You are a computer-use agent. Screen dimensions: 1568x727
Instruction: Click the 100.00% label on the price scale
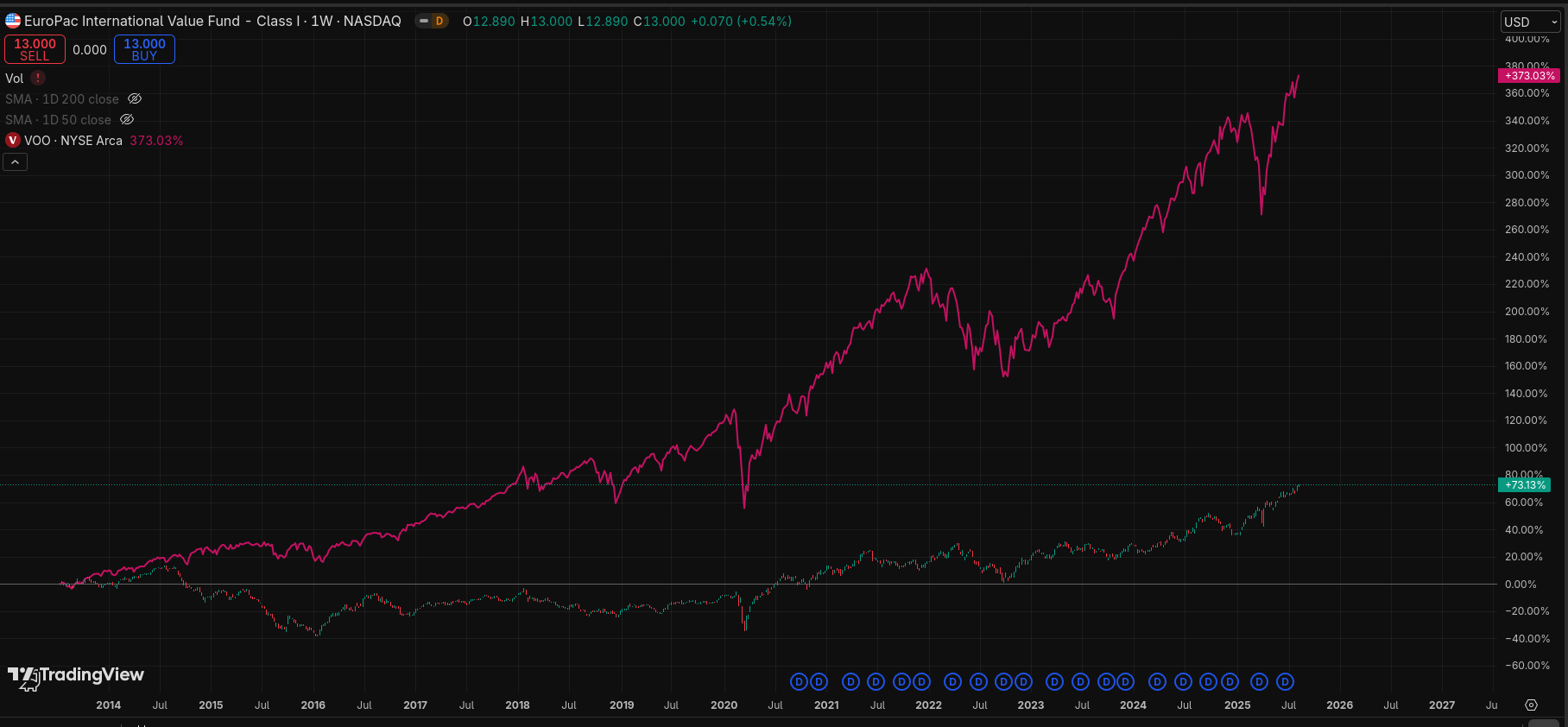(x=1527, y=447)
